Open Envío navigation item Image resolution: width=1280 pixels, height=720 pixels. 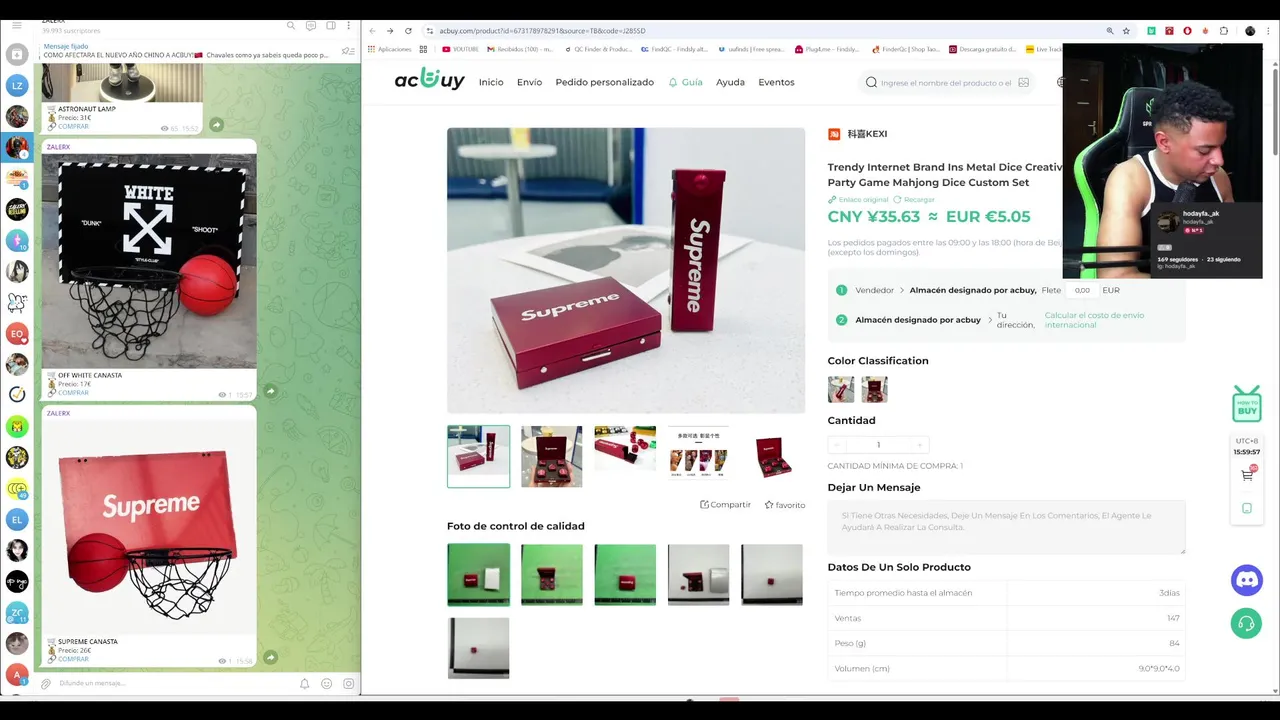(529, 82)
